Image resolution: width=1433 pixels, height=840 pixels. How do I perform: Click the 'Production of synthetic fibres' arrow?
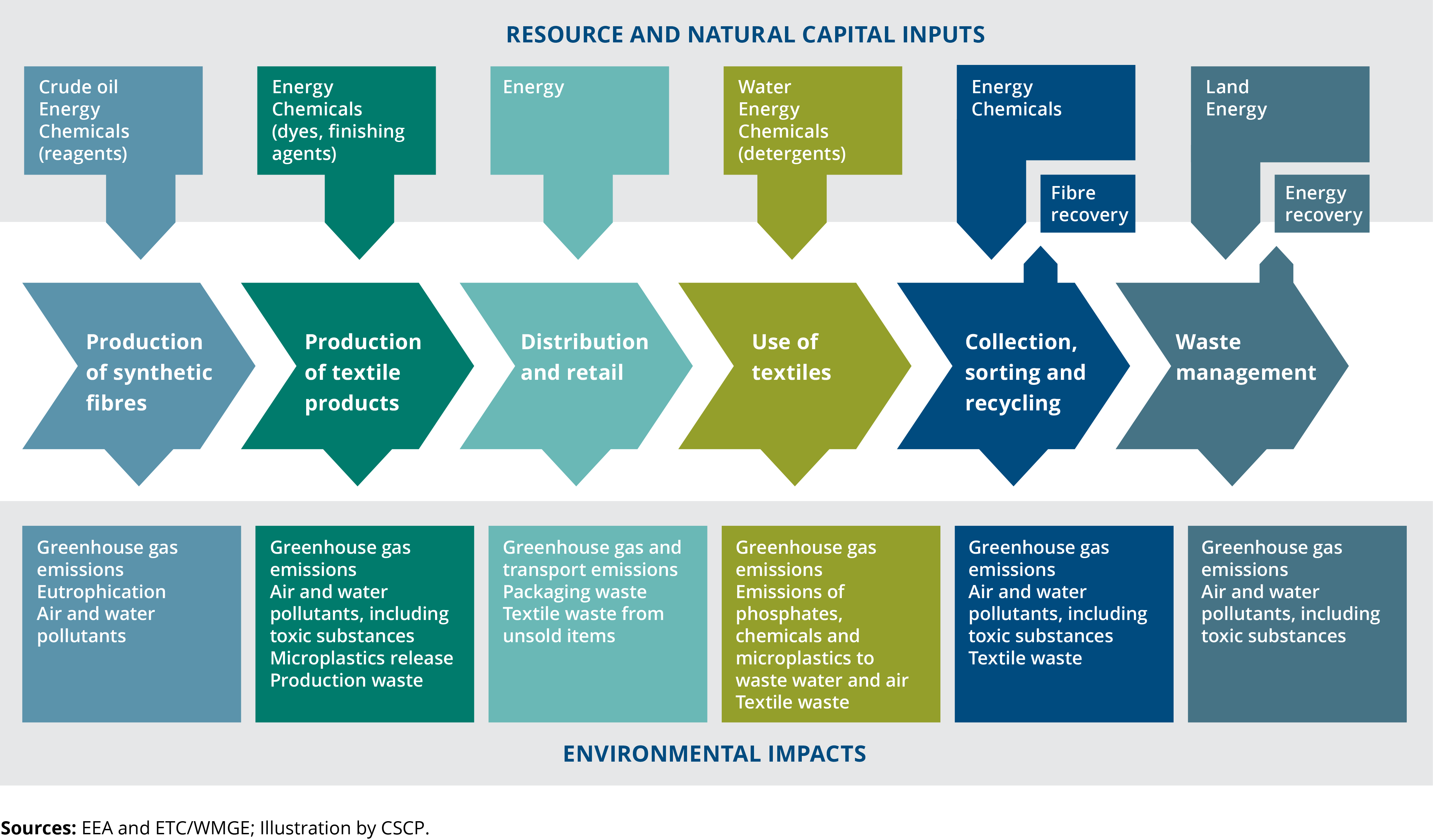(x=139, y=372)
